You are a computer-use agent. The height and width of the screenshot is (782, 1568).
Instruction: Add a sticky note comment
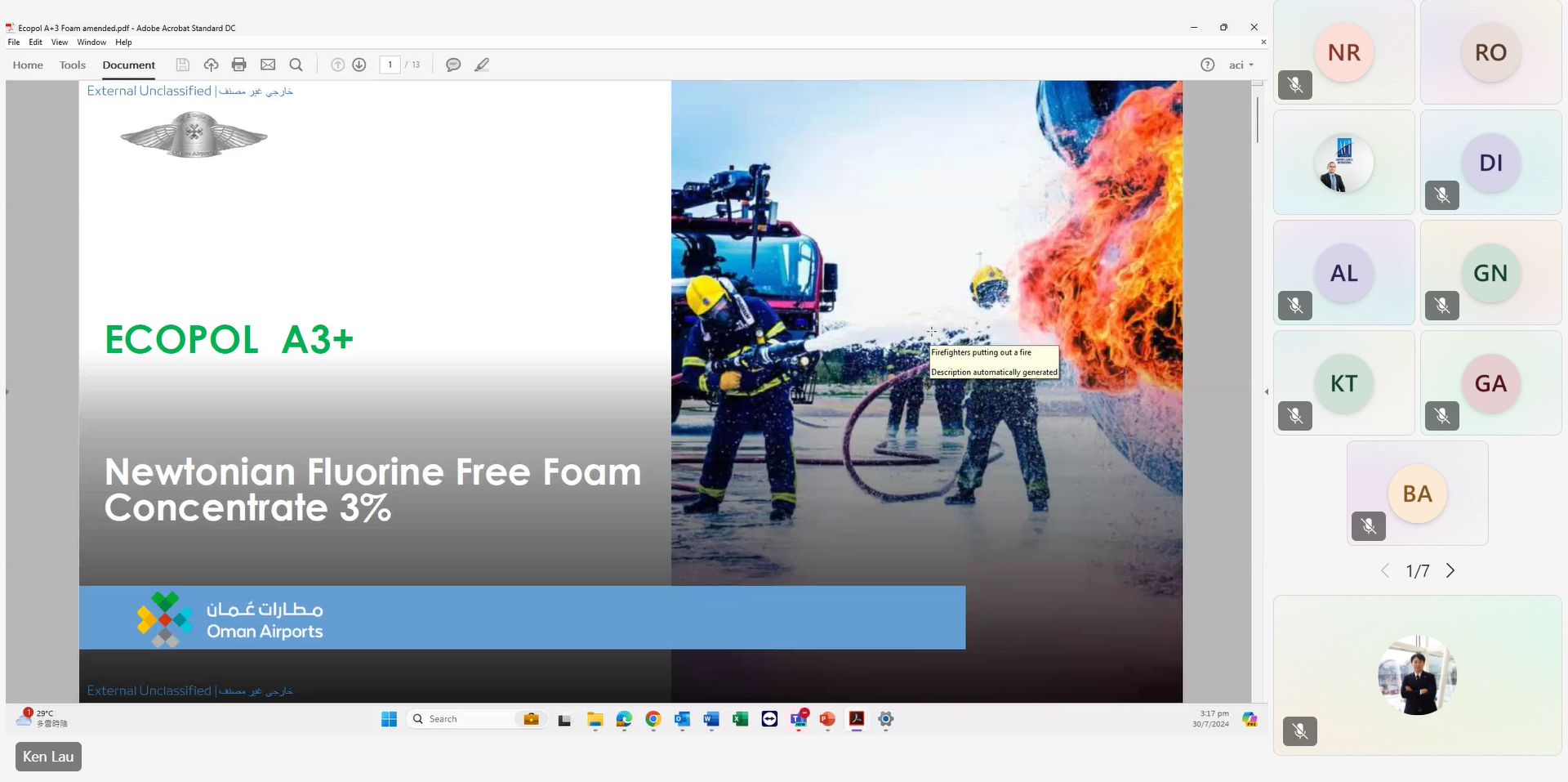(453, 65)
